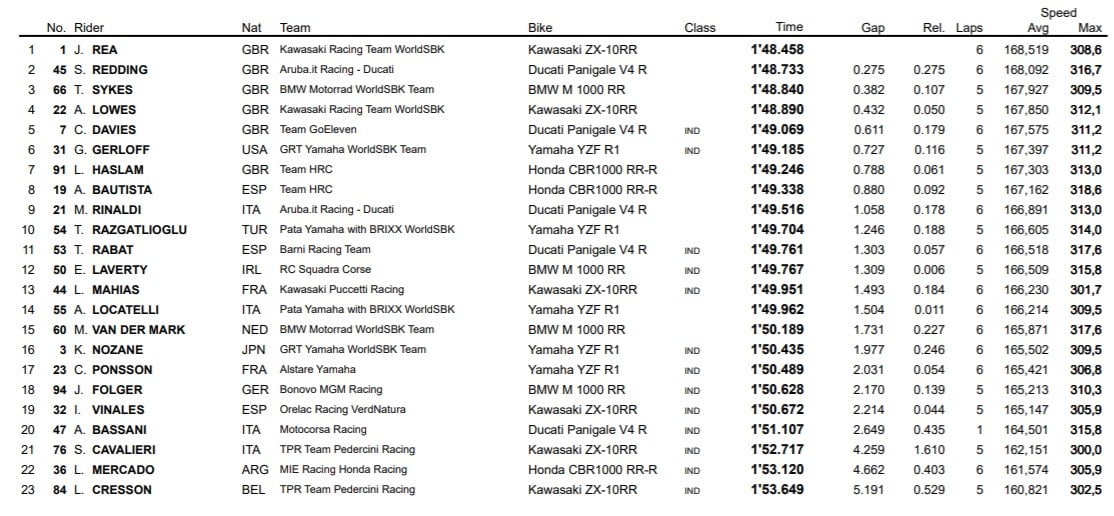Click the Nat column header
Viewport: 1114px width, 516px height.
pyautogui.click(x=252, y=28)
